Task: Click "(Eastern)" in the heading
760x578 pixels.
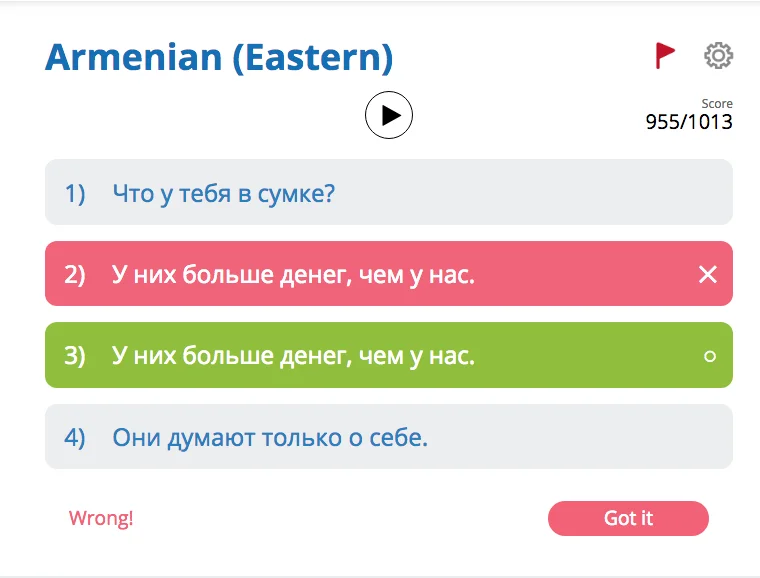Action: (x=312, y=57)
